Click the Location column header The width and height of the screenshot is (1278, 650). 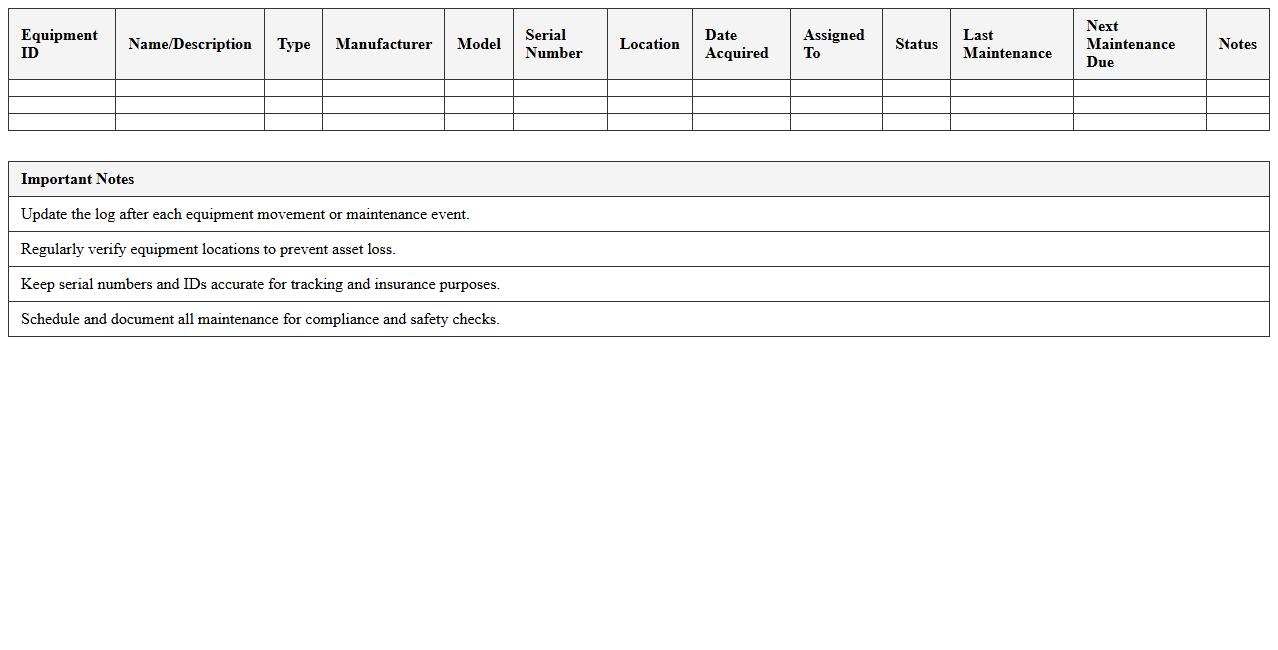click(x=649, y=44)
